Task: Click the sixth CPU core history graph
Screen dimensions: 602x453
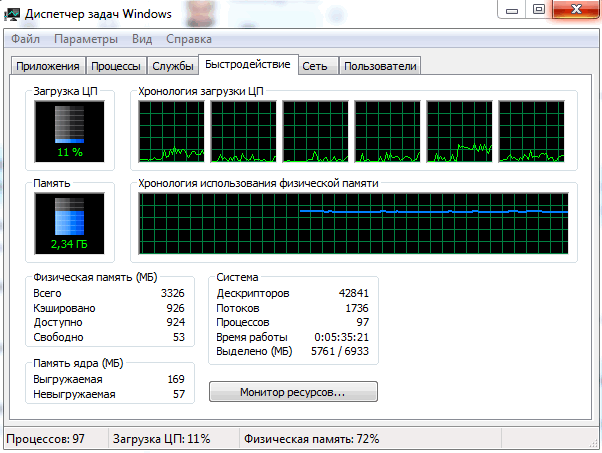Action: 531,132
